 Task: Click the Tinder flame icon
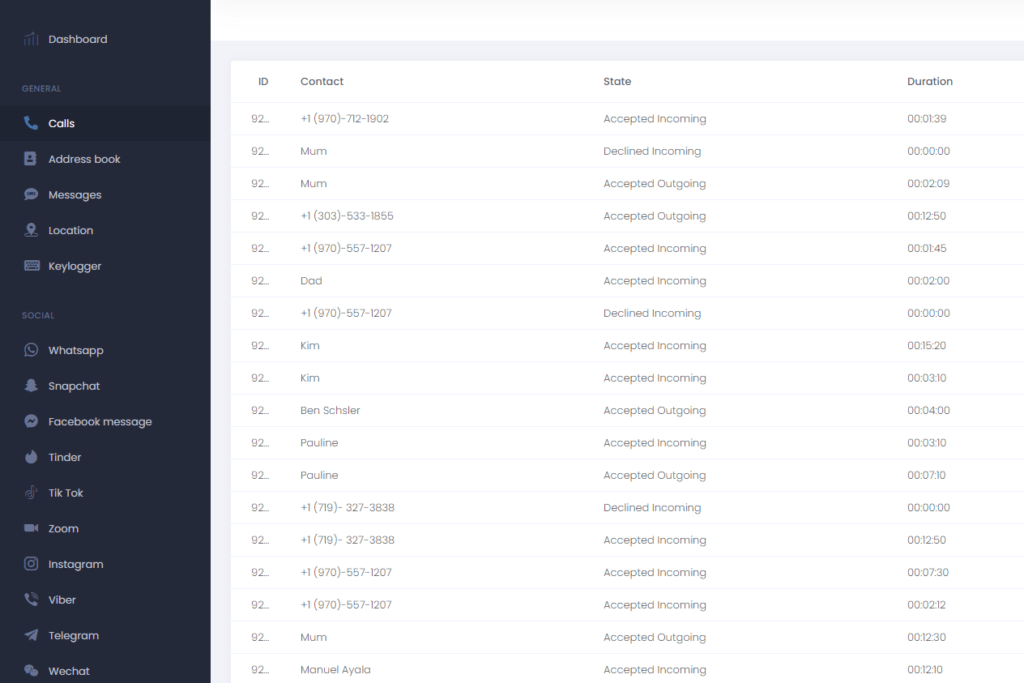click(x=31, y=456)
